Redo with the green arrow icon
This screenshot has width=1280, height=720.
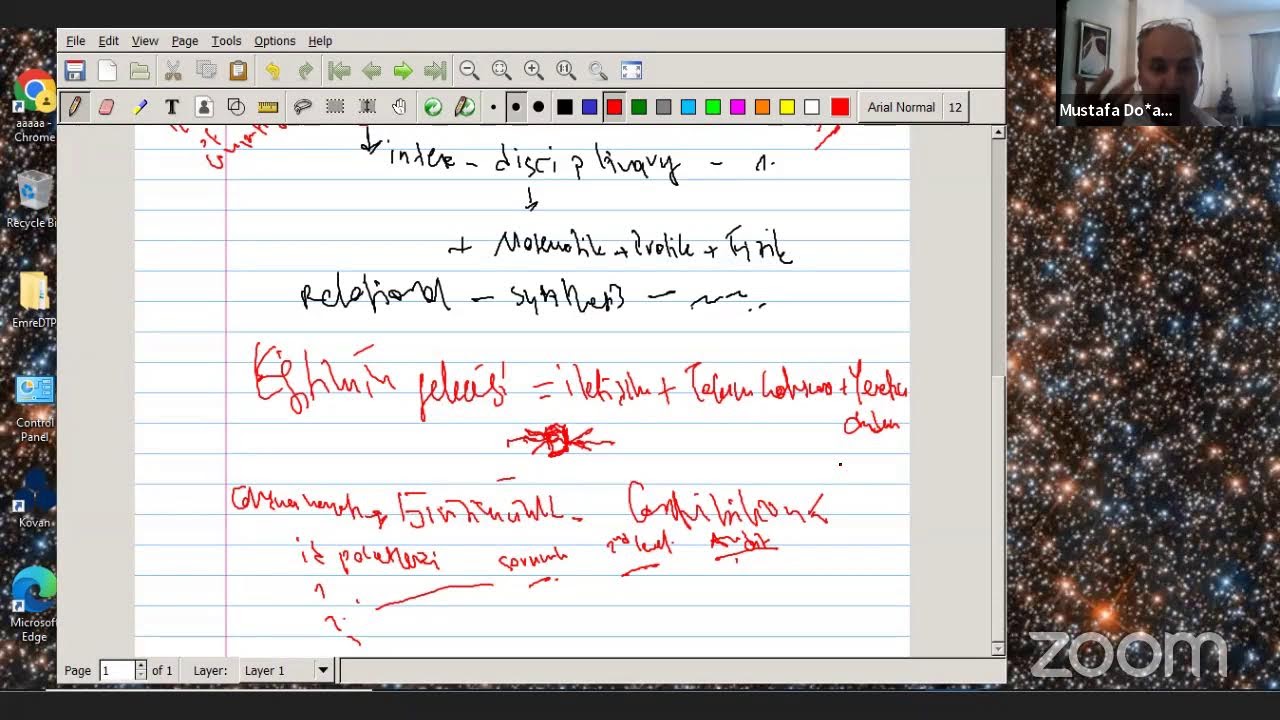click(x=305, y=70)
